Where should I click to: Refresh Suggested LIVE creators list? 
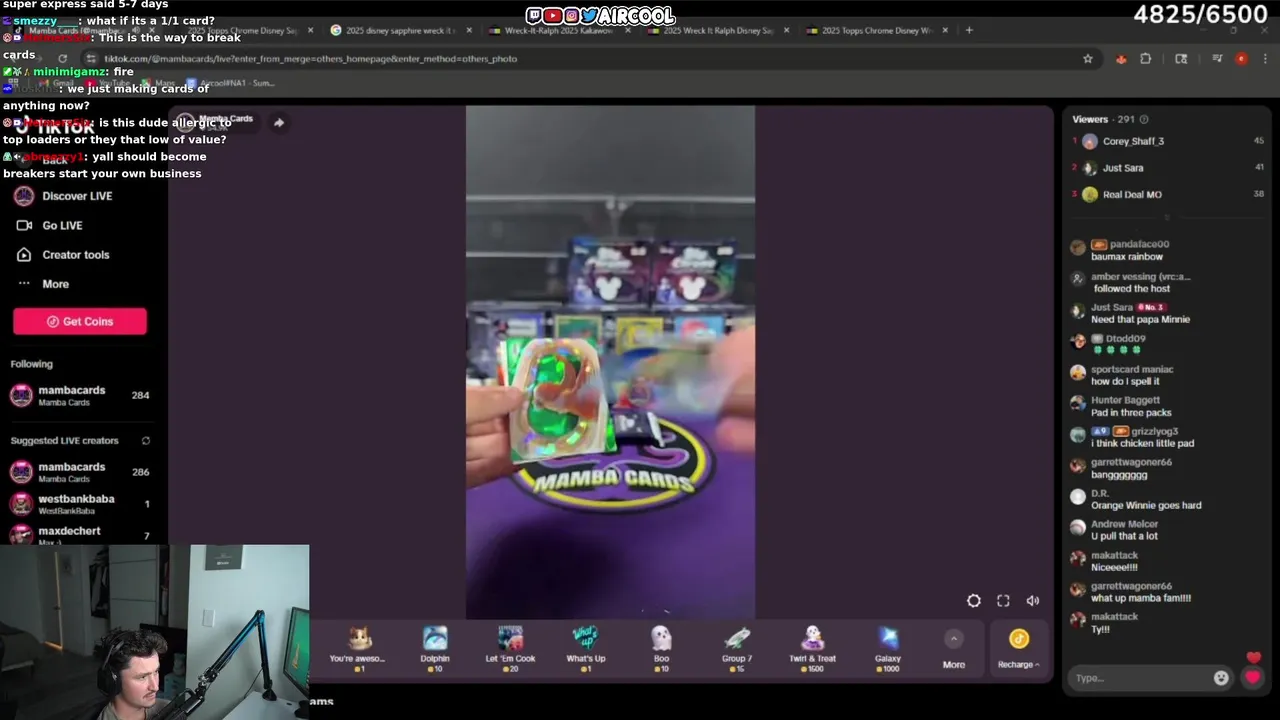click(x=146, y=441)
